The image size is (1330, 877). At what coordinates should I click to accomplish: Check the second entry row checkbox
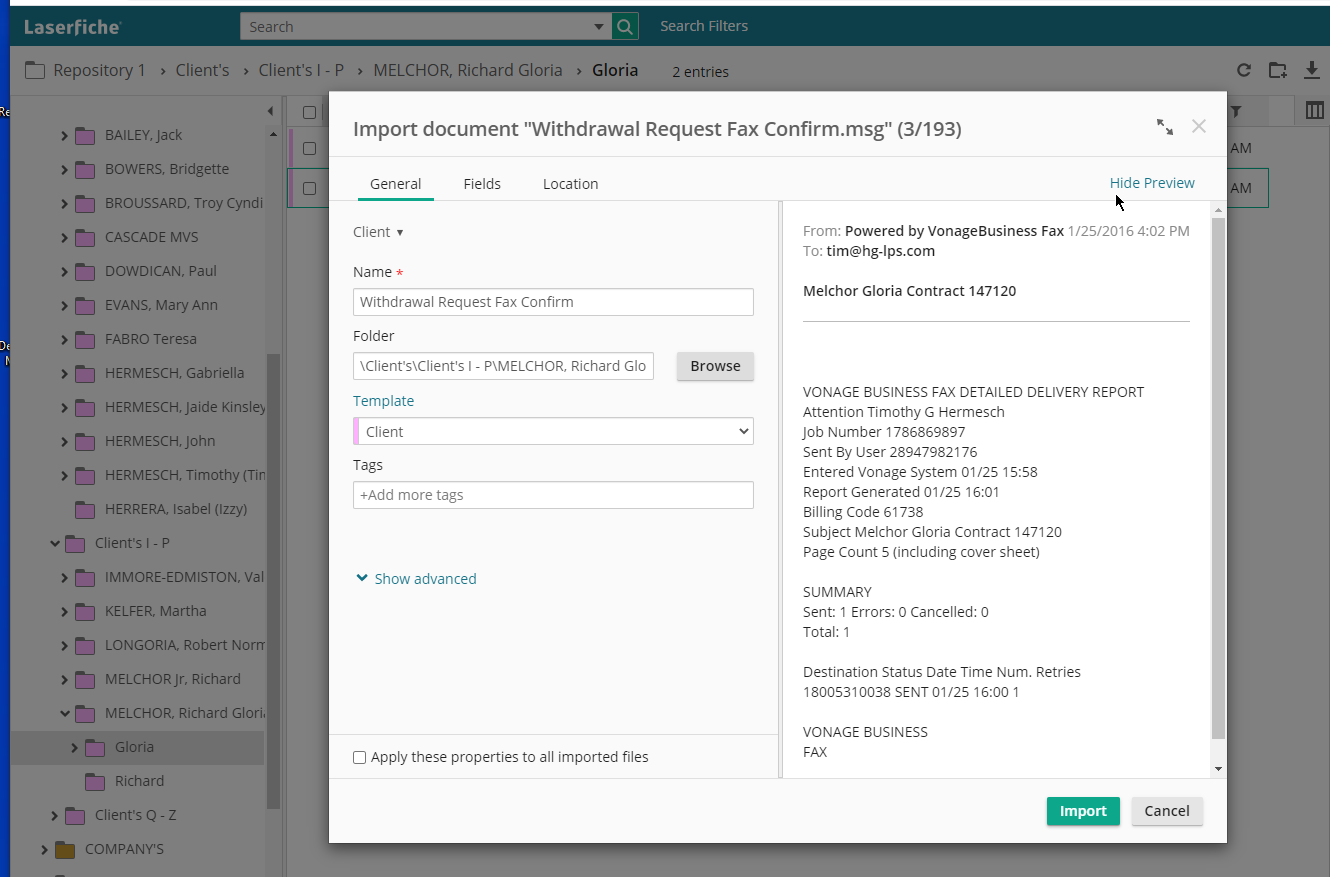(310, 188)
